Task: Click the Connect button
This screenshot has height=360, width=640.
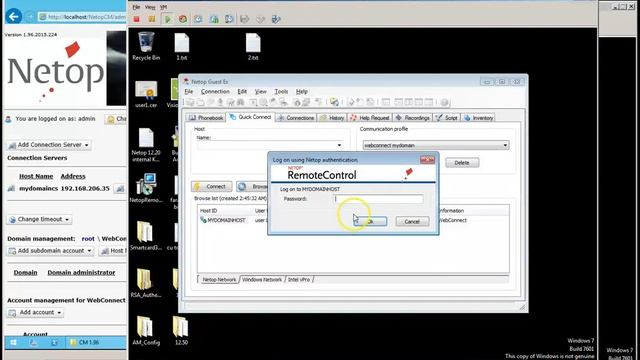Action: click(212, 187)
